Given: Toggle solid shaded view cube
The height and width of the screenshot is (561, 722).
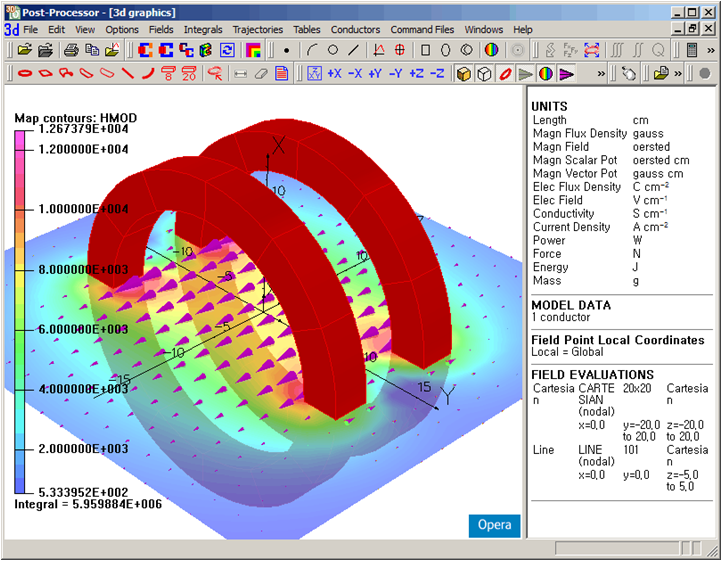Looking at the screenshot, I should 463,74.
